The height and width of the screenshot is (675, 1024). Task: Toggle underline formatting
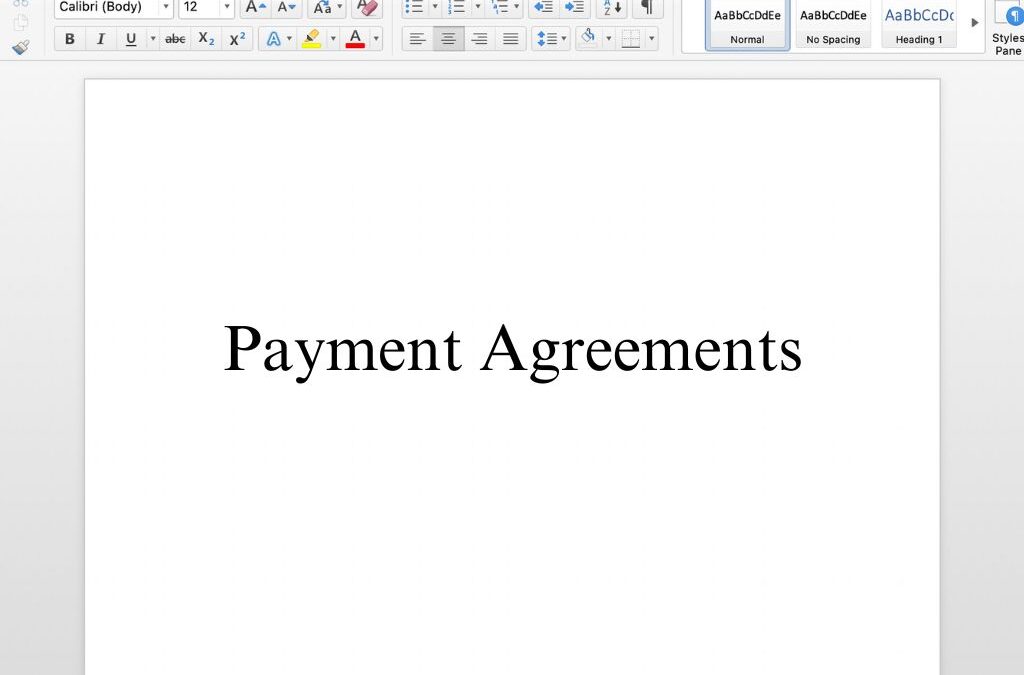[x=131, y=39]
